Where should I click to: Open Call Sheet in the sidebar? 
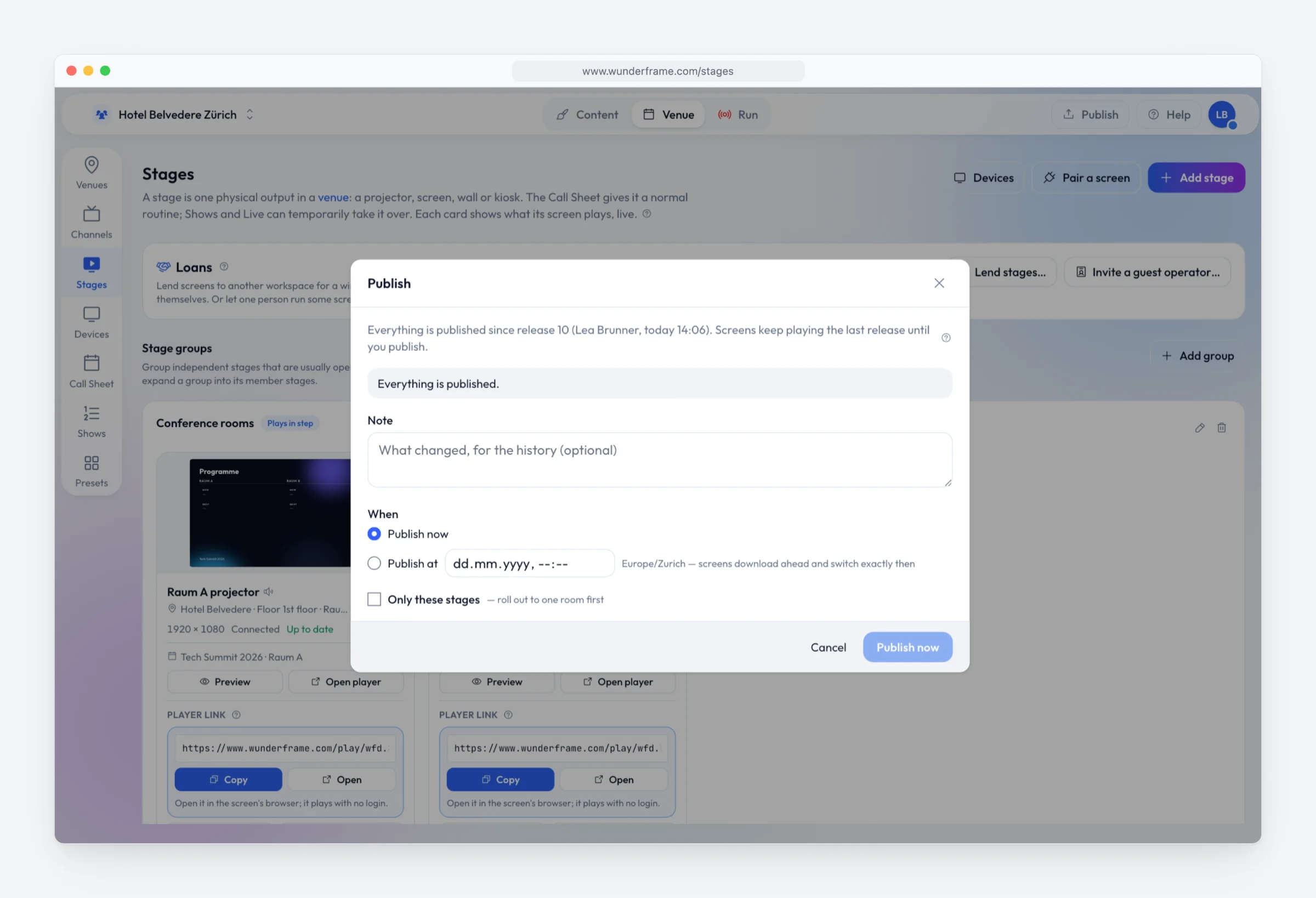tap(91, 372)
